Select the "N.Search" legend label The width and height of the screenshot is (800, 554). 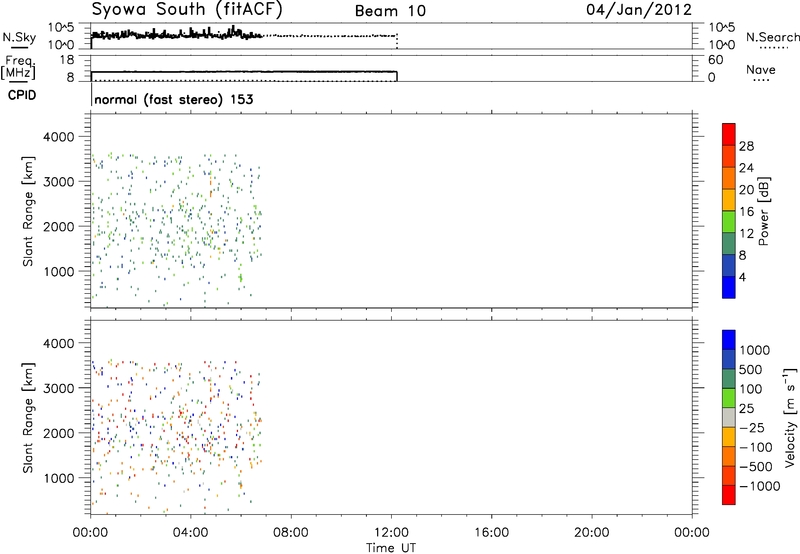pyautogui.click(x=772, y=37)
